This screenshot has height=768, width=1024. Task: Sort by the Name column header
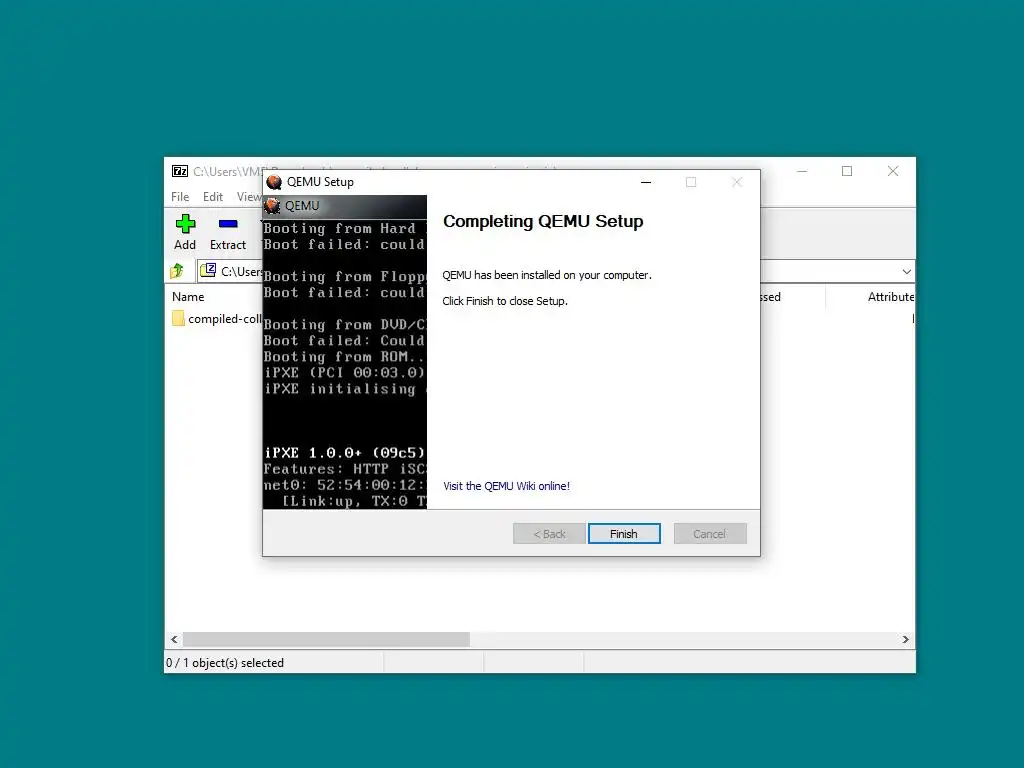click(x=188, y=296)
